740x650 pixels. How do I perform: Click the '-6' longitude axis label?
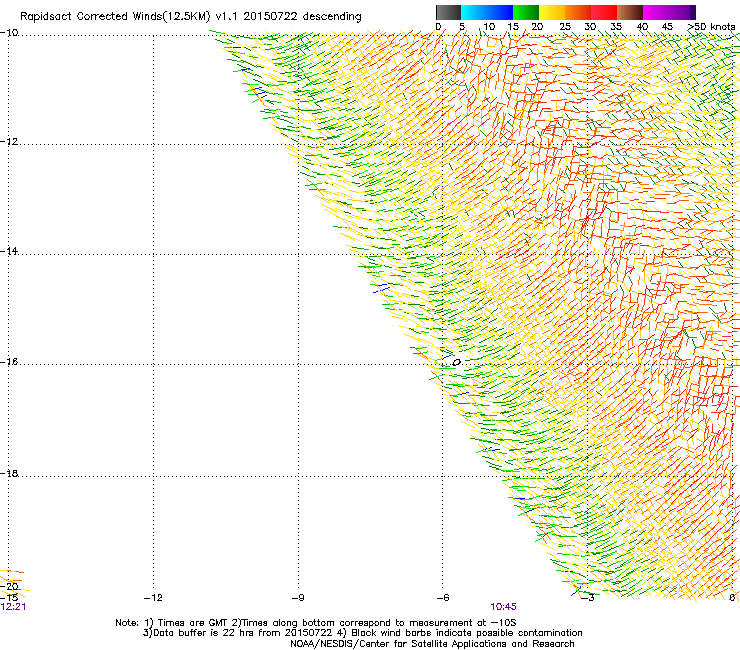(x=443, y=598)
